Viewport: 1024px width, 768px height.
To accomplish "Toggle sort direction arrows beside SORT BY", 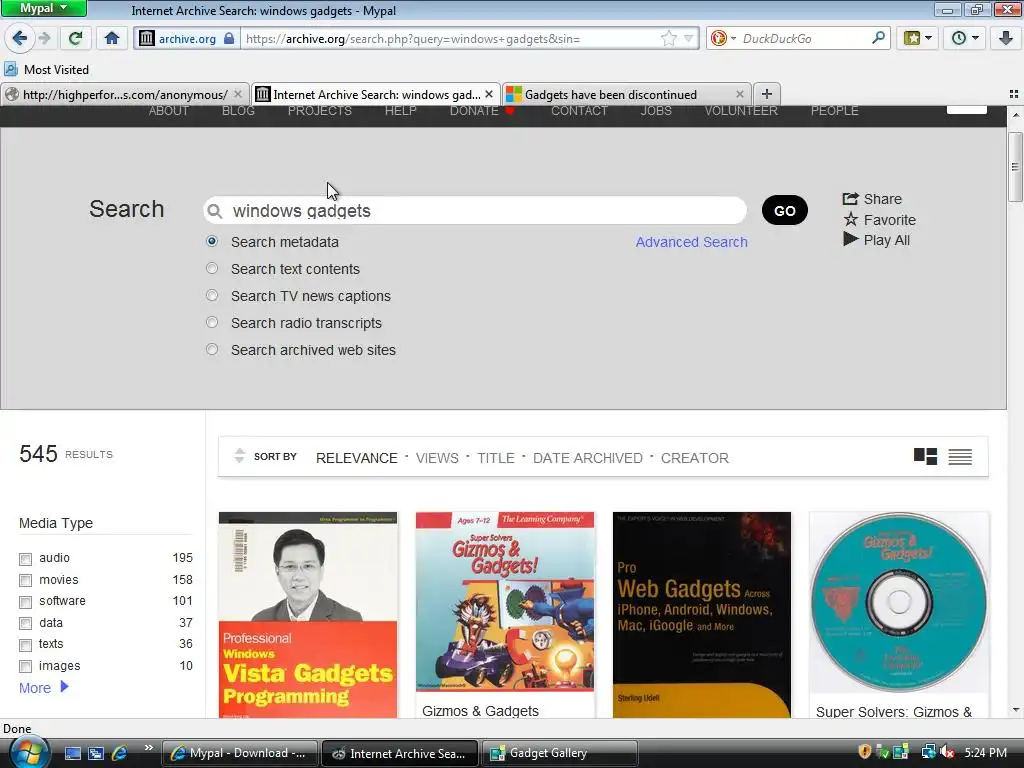I will [240, 456].
